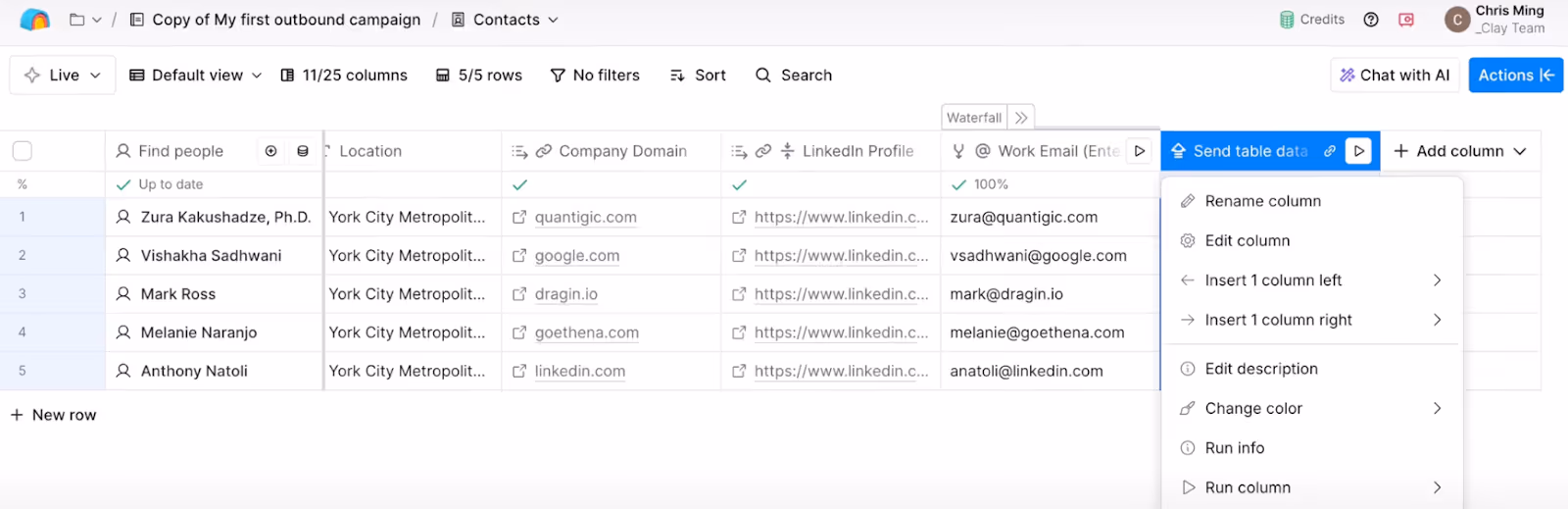Open the No filters option
Image resolution: width=1568 pixels, height=509 pixels.
pyautogui.click(x=595, y=76)
